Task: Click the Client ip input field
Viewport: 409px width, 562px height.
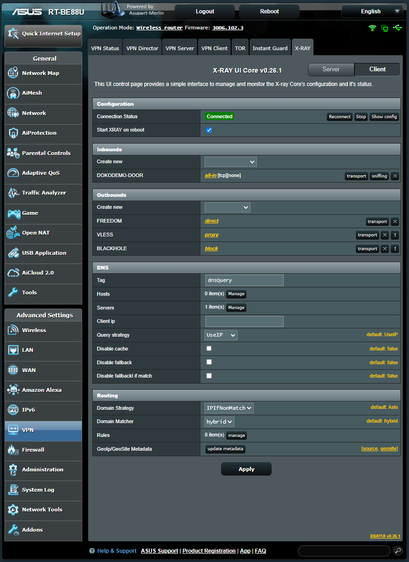Action: point(244,321)
